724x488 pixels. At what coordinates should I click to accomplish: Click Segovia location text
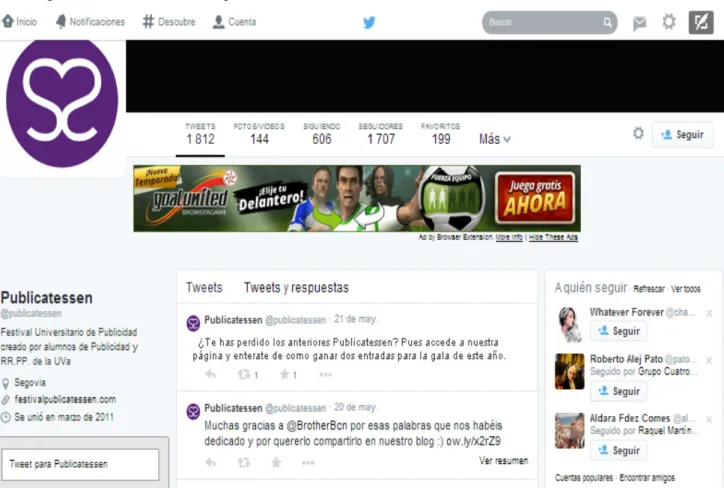coord(30,383)
